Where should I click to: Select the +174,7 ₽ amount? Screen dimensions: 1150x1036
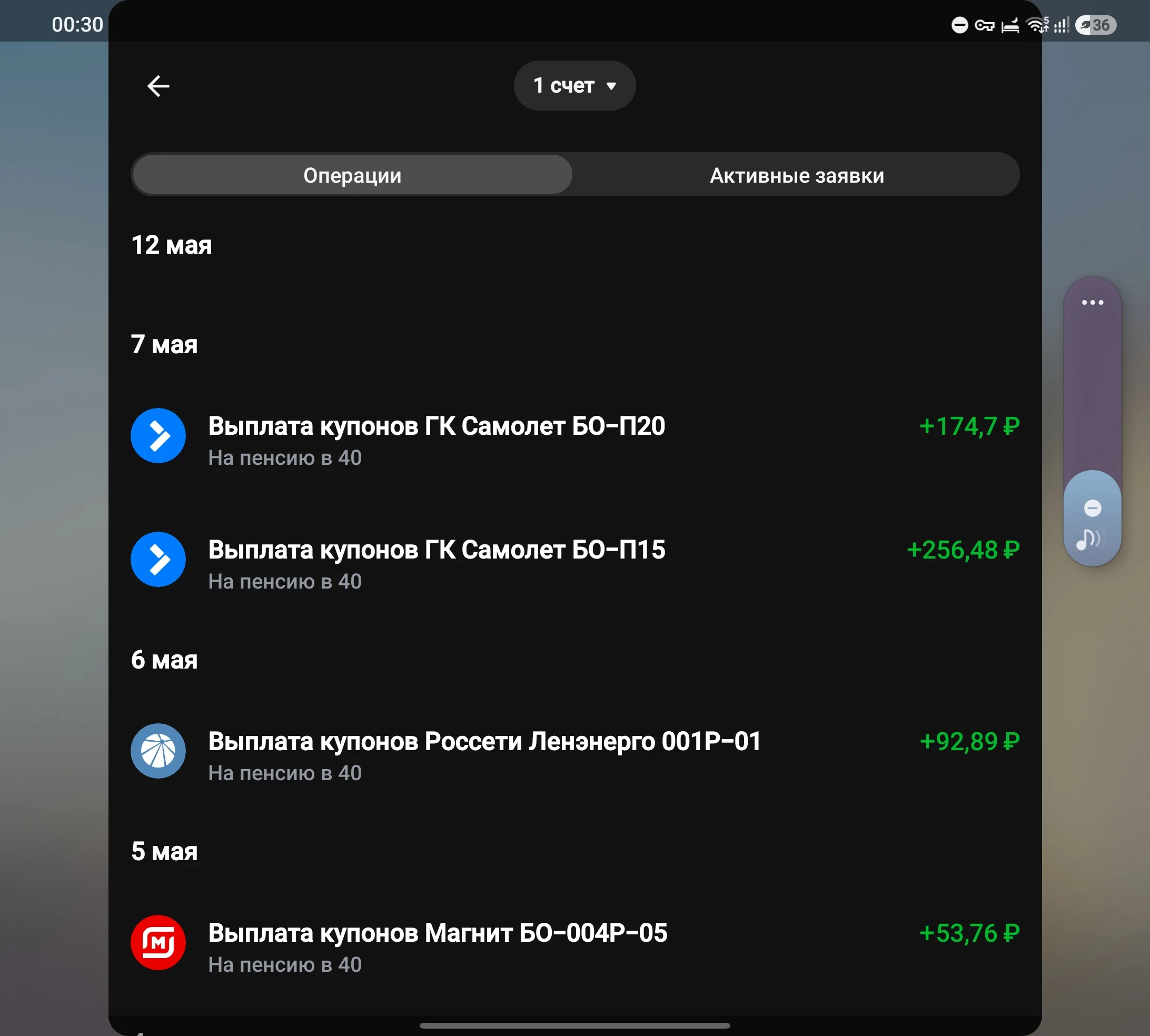(x=969, y=426)
